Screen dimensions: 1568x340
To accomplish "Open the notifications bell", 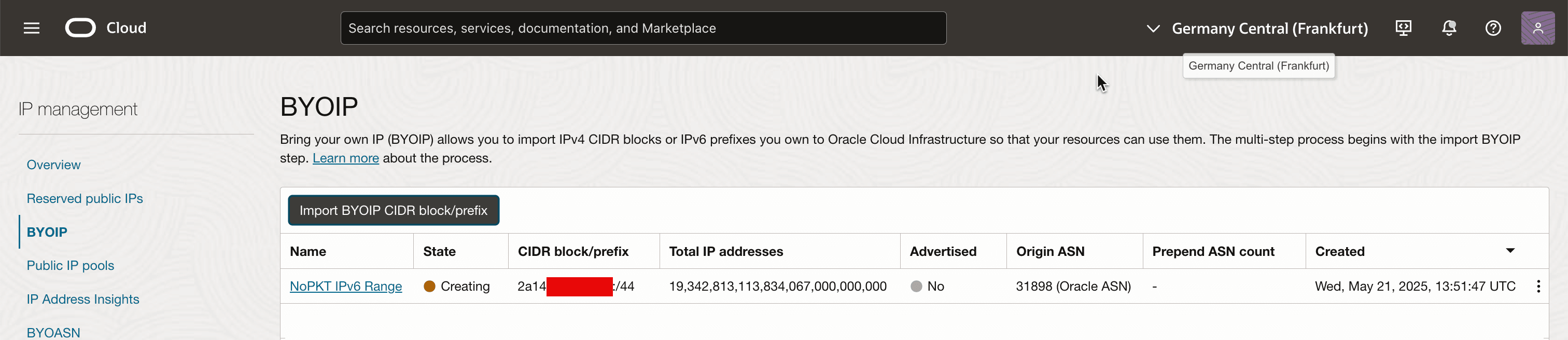I will pyautogui.click(x=1449, y=28).
